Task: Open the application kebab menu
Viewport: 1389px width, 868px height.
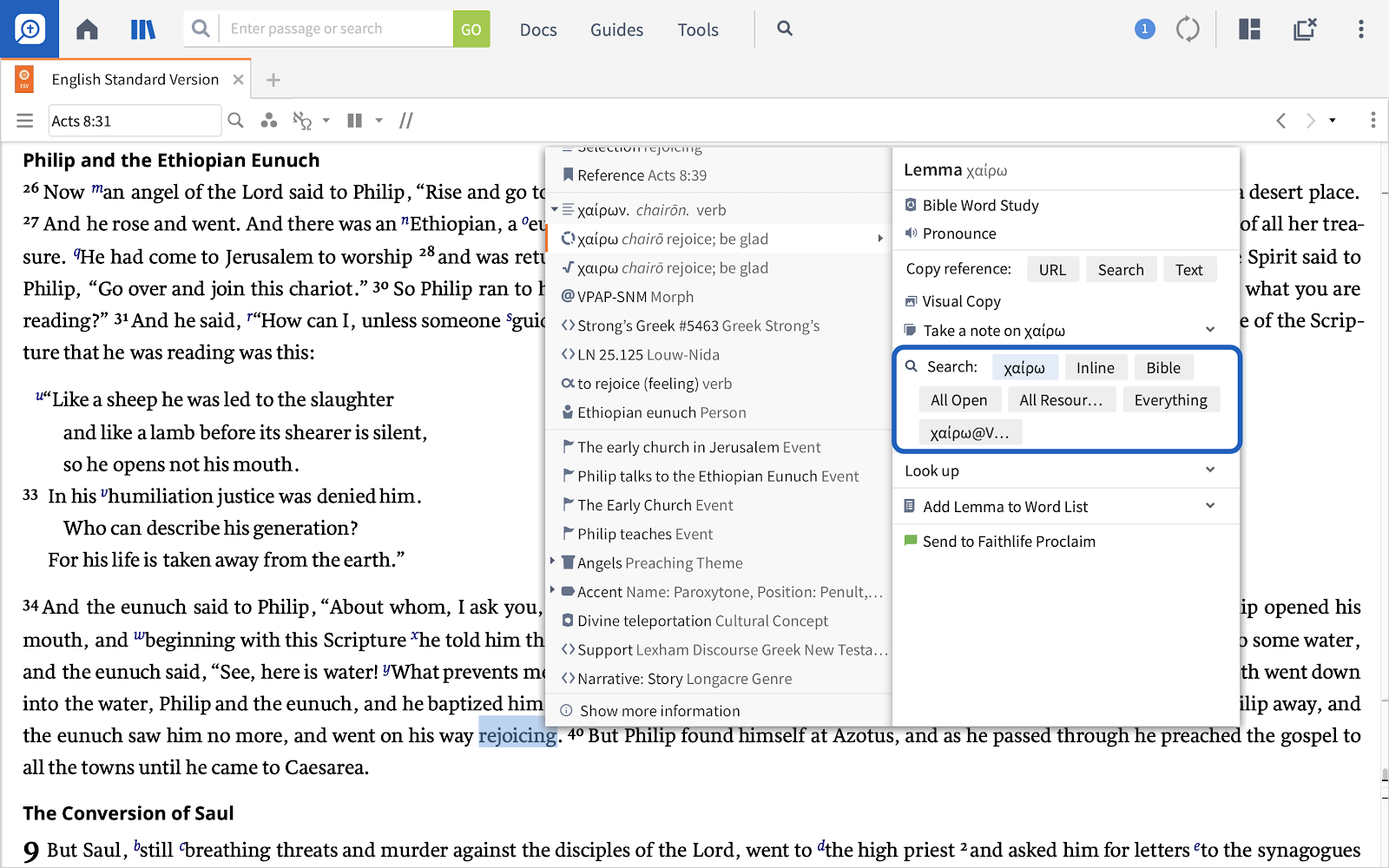Action: (1360, 30)
